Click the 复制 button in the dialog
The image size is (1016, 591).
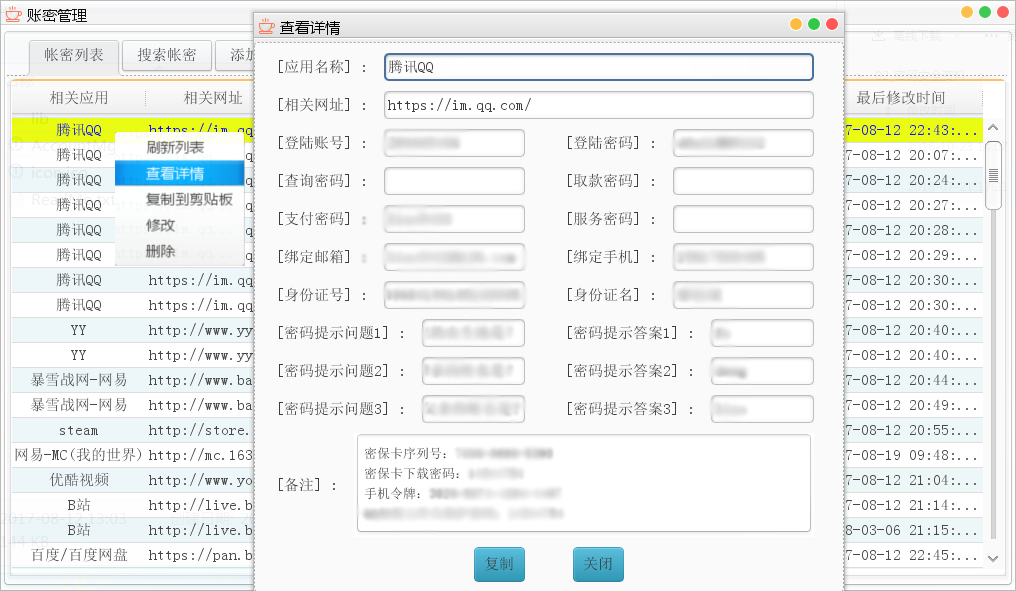pyautogui.click(x=499, y=564)
